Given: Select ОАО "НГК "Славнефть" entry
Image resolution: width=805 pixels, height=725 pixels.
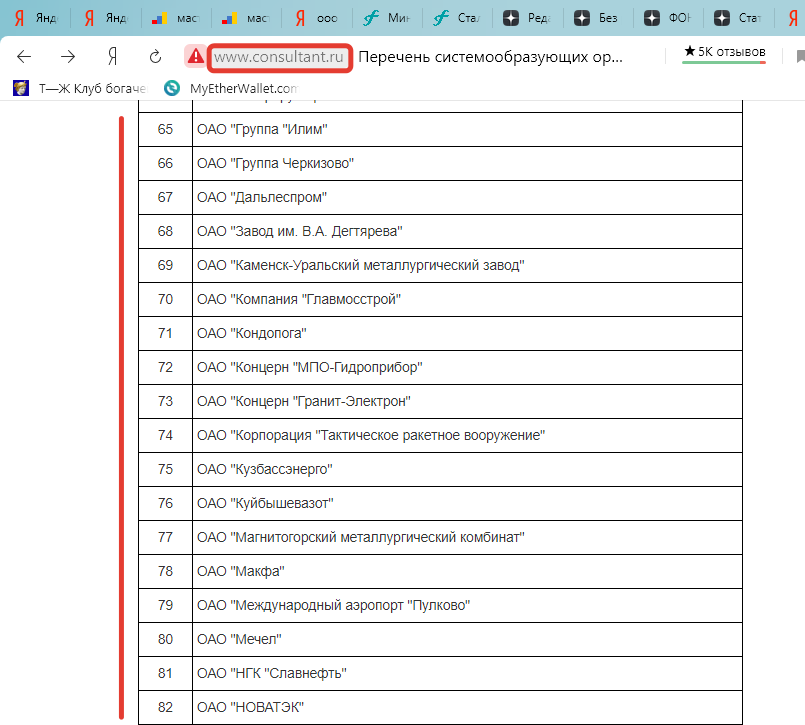Looking at the screenshot, I should [272, 673].
